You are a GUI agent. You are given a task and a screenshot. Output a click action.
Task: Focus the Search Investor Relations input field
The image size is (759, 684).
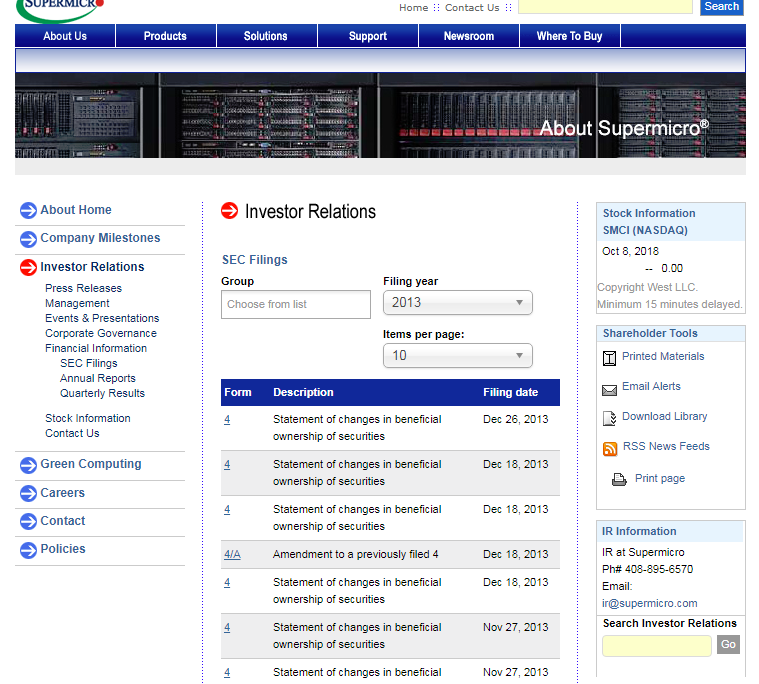pos(656,646)
